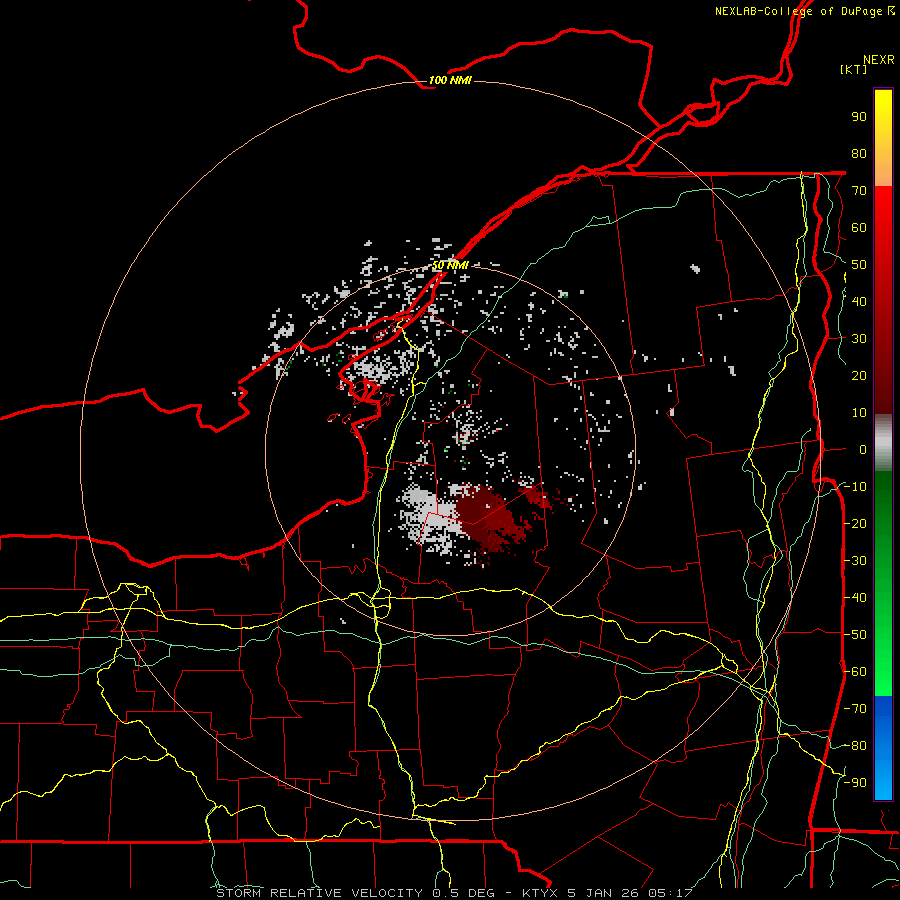The width and height of the screenshot is (900, 900).
Task: Click the positive 40 knot scale label
Action: pos(859,302)
